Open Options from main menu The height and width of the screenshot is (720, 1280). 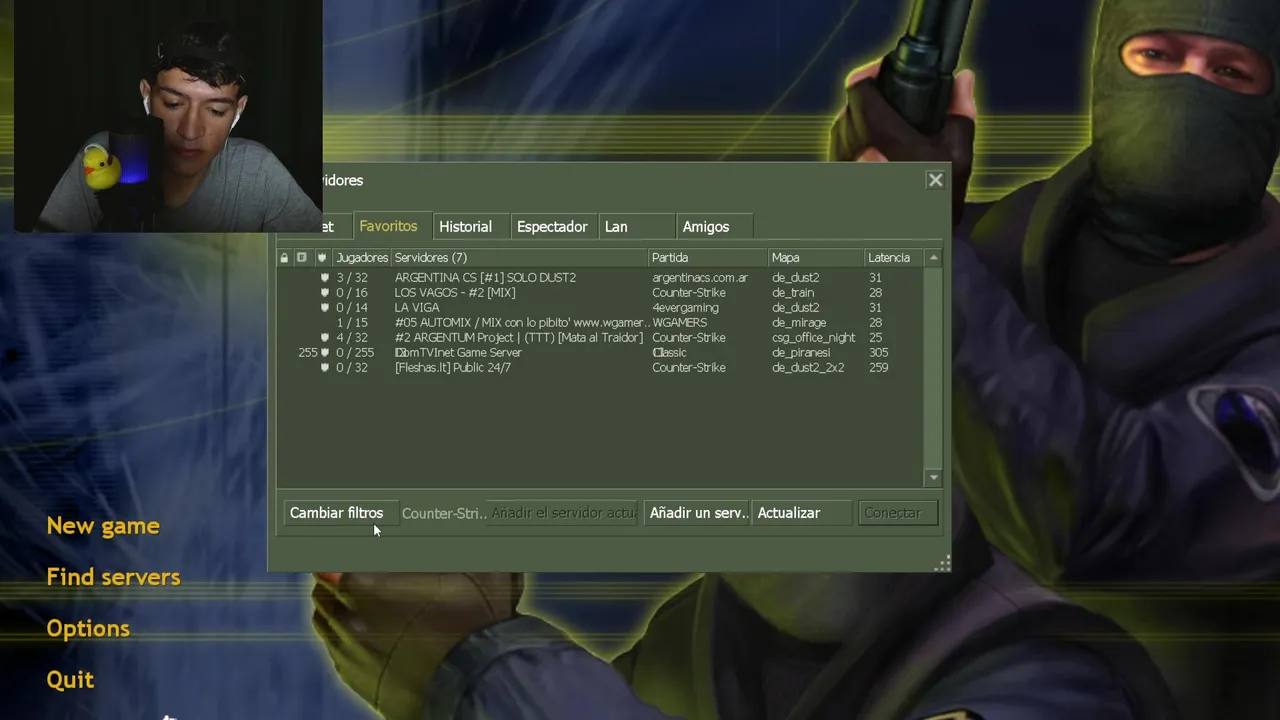tap(88, 628)
